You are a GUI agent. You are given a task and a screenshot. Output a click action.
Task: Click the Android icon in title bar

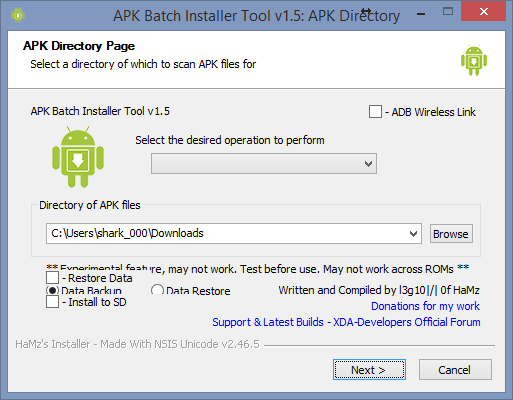pyautogui.click(x=18, y=15)
